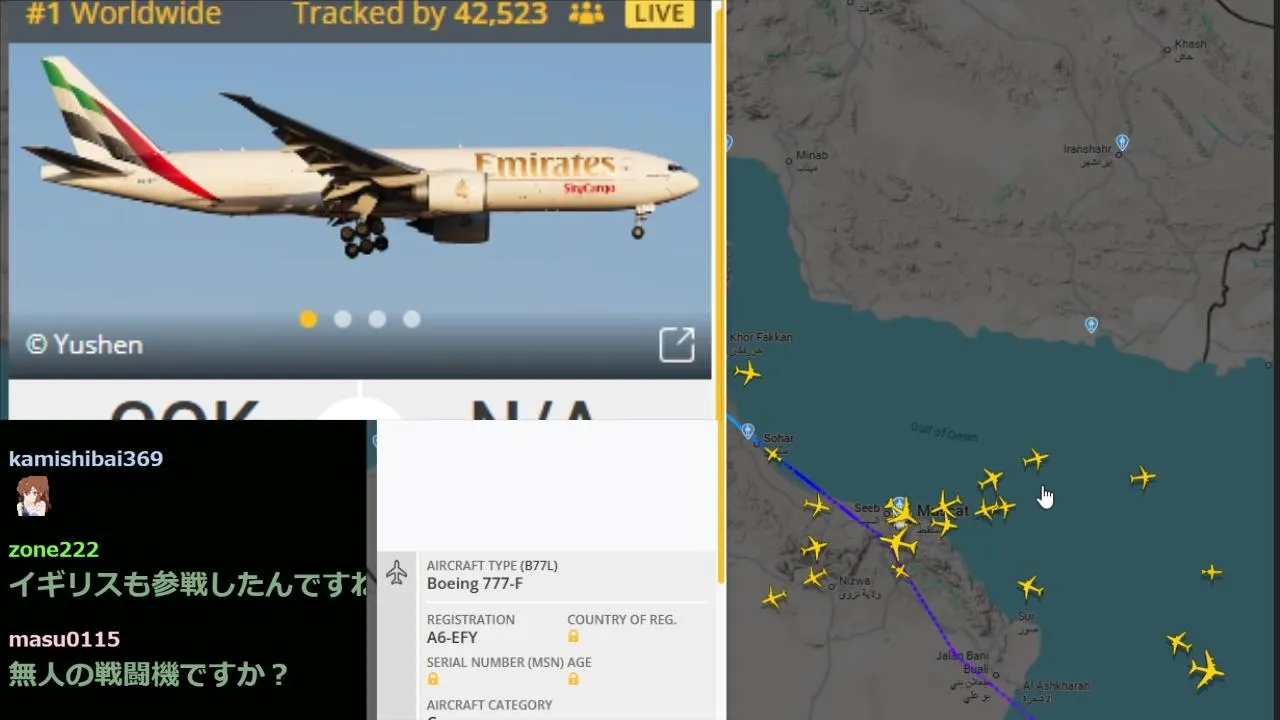Click the LIVE badge

(660, 14)
